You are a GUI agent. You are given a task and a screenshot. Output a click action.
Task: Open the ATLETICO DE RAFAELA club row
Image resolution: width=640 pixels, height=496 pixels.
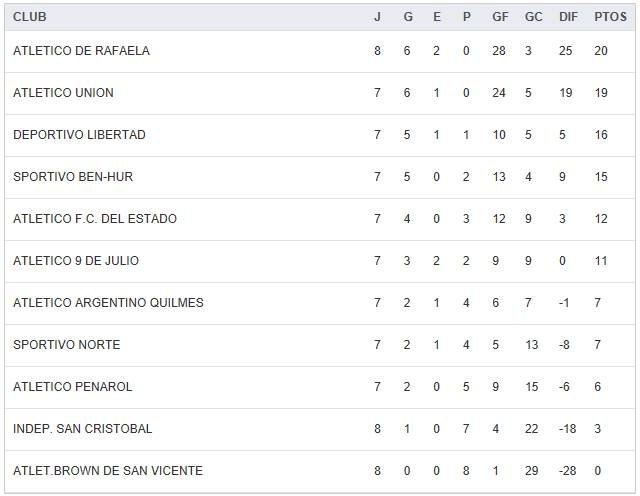click(81, 51)
